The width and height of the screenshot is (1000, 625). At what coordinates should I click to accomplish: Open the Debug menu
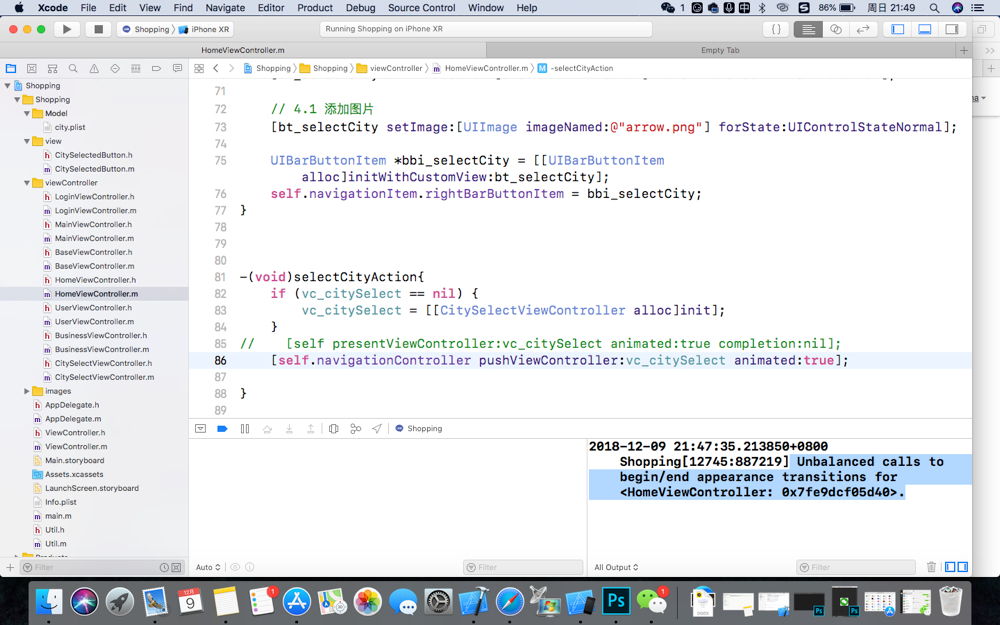pos(360,8)
